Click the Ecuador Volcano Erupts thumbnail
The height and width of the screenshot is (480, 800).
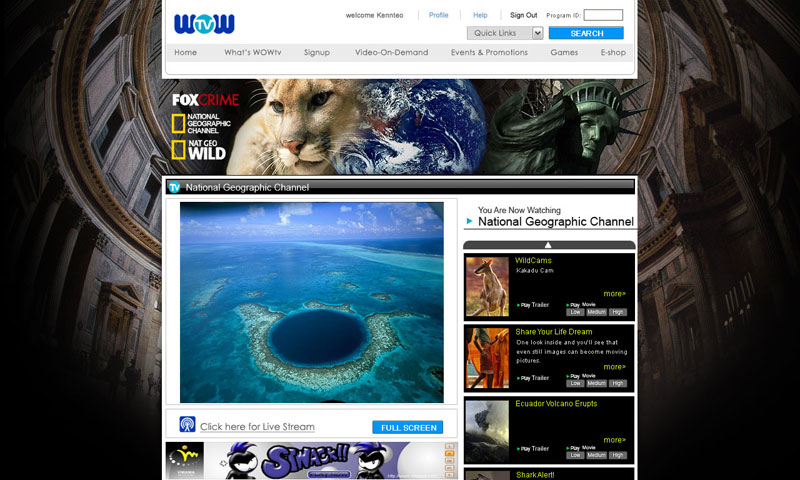(487, 431)
